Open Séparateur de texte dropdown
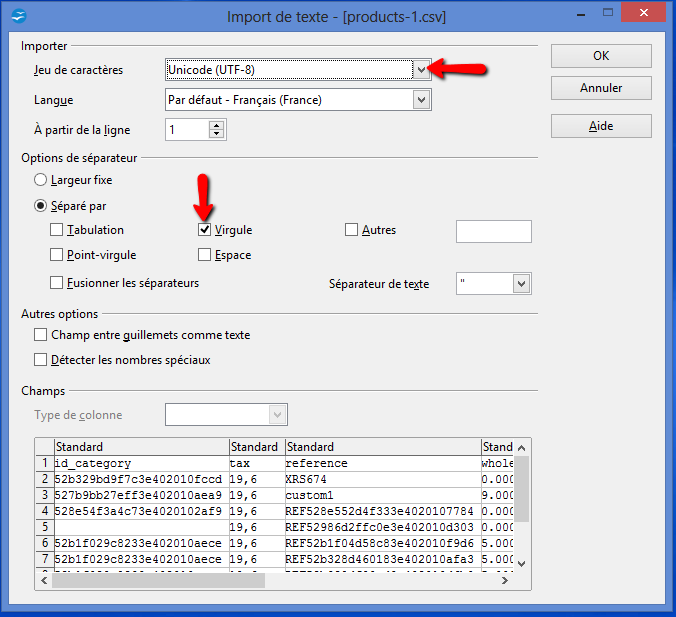This screenshot has width=676, height=617. 521,284
